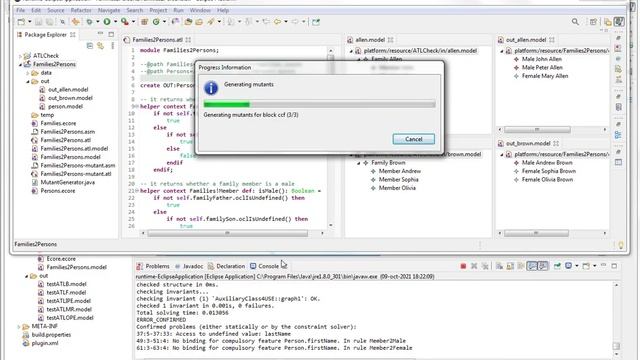
Task: Select Families2Persons-mutant.atl file
Action: (76, 174)
